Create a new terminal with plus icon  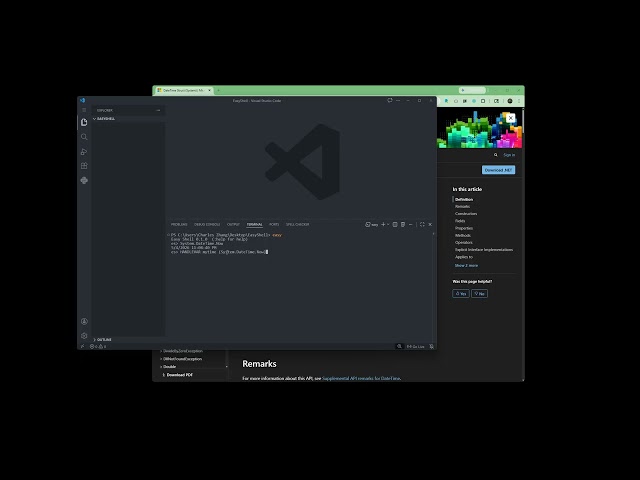click(383, 224)
